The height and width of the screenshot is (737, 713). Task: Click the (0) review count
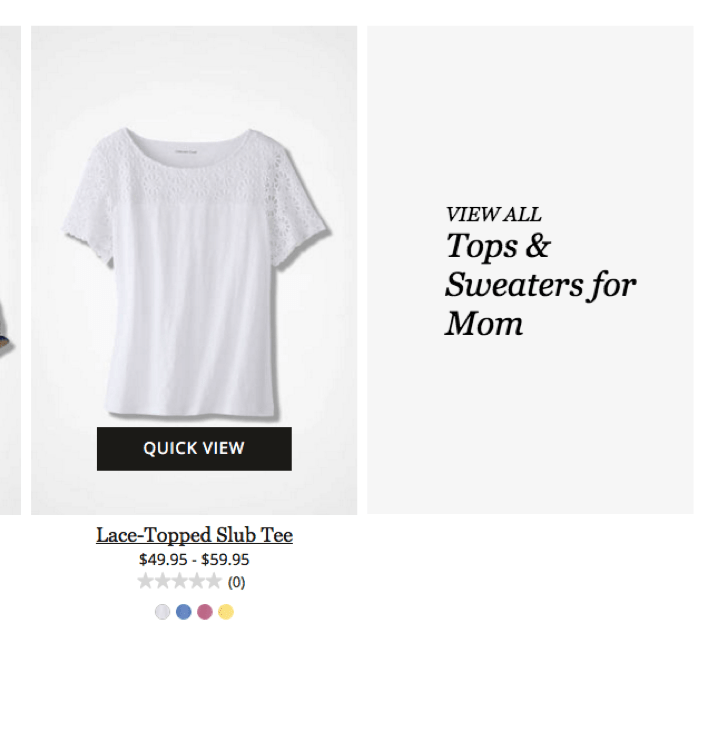tap(236, 582)
